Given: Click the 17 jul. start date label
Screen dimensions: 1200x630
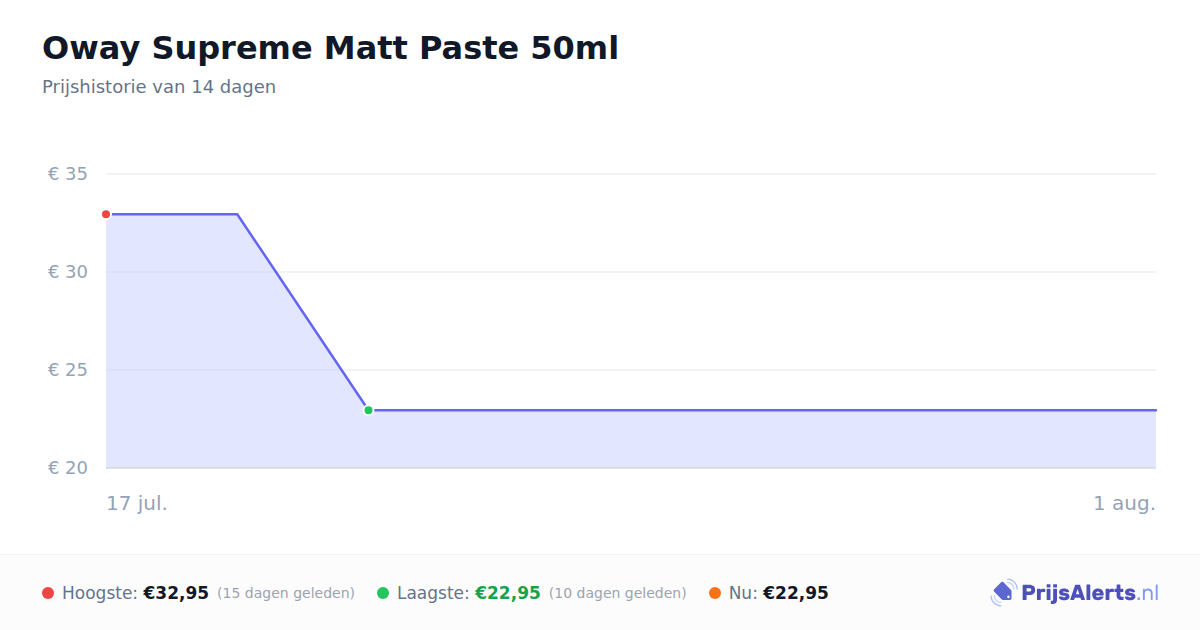Looking at the screenshot, I should click(137, 503).
